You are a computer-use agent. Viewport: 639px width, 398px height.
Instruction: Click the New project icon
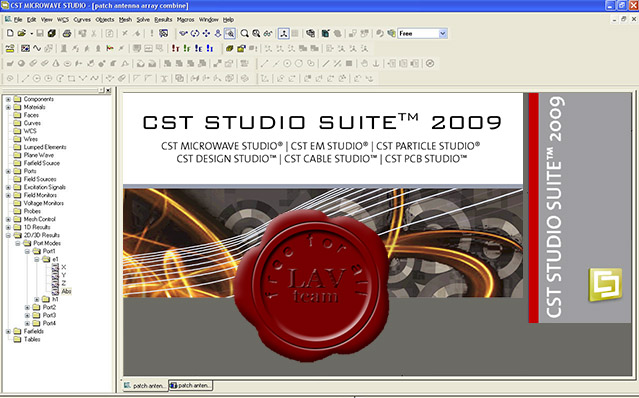pos(10,33)
